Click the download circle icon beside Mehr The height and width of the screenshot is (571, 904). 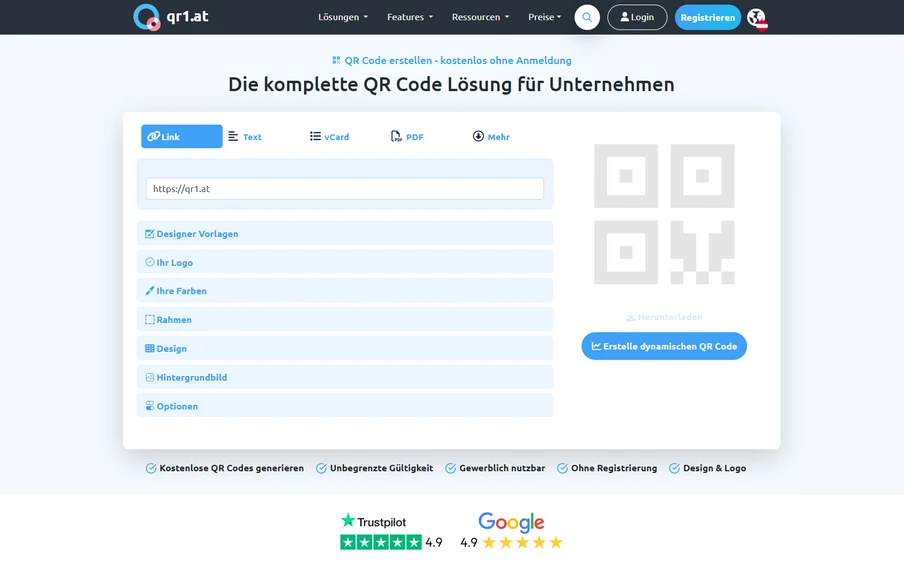478,136
